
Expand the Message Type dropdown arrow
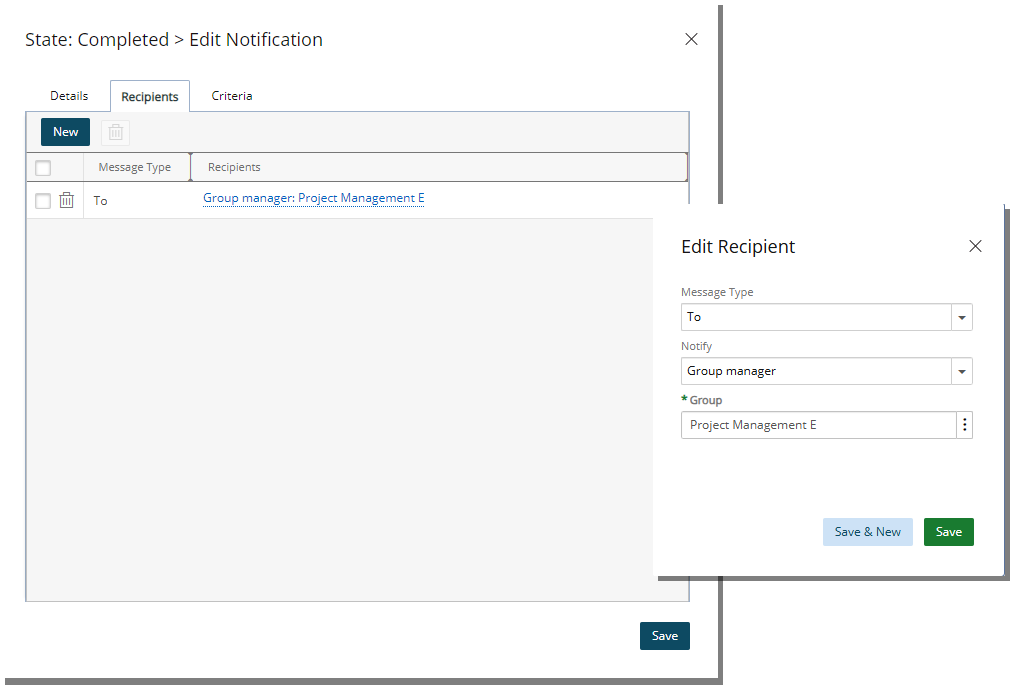click(962, 317)
